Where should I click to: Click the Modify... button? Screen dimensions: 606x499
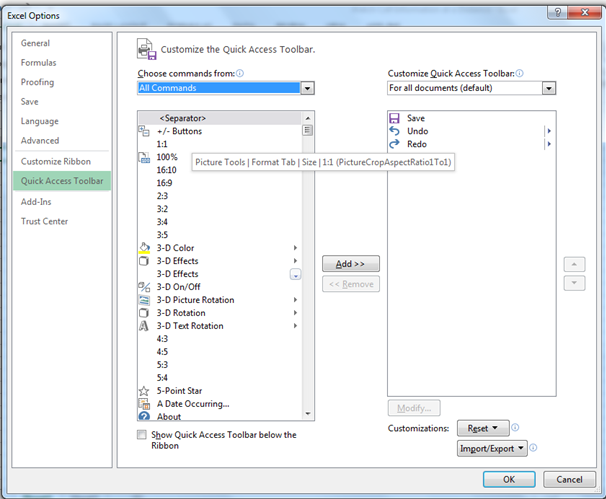(x=414, y=408)
